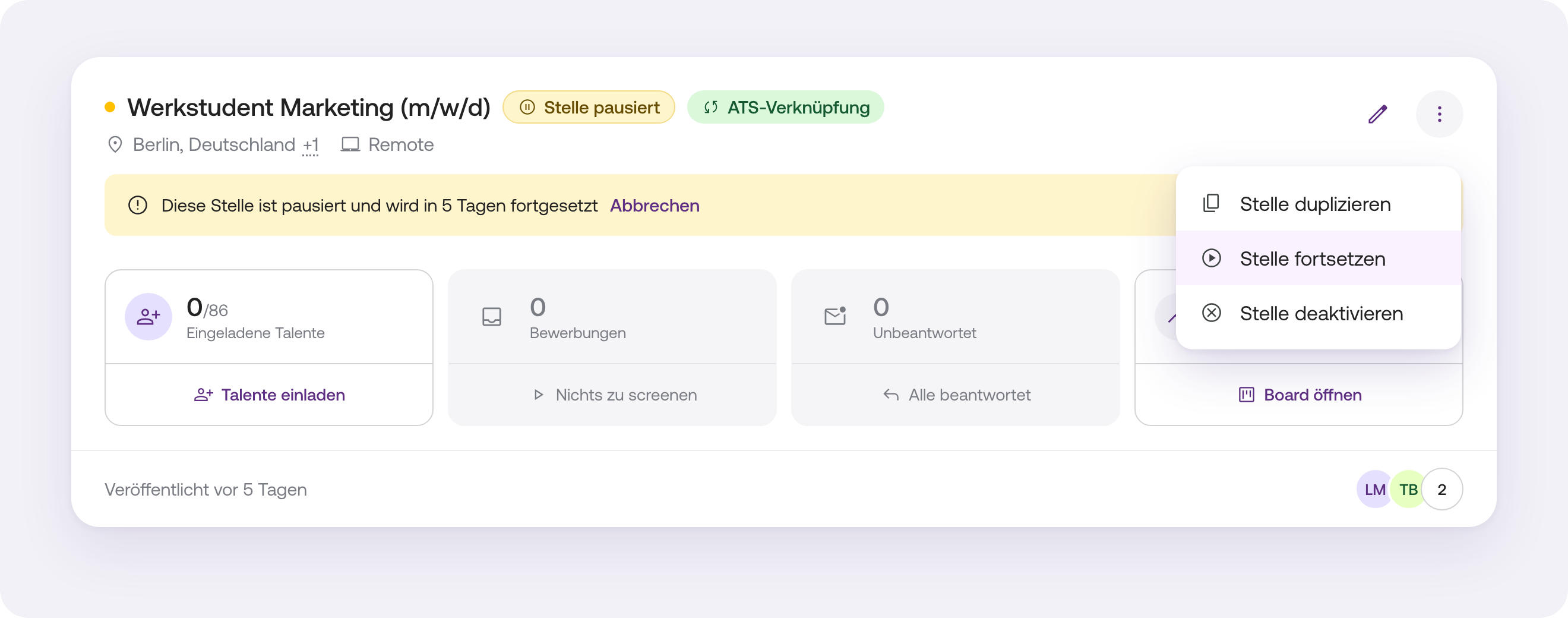
Task: Select Stelle duplizieren from menu
Action: pyautogui.click(x=1318, y=204)
